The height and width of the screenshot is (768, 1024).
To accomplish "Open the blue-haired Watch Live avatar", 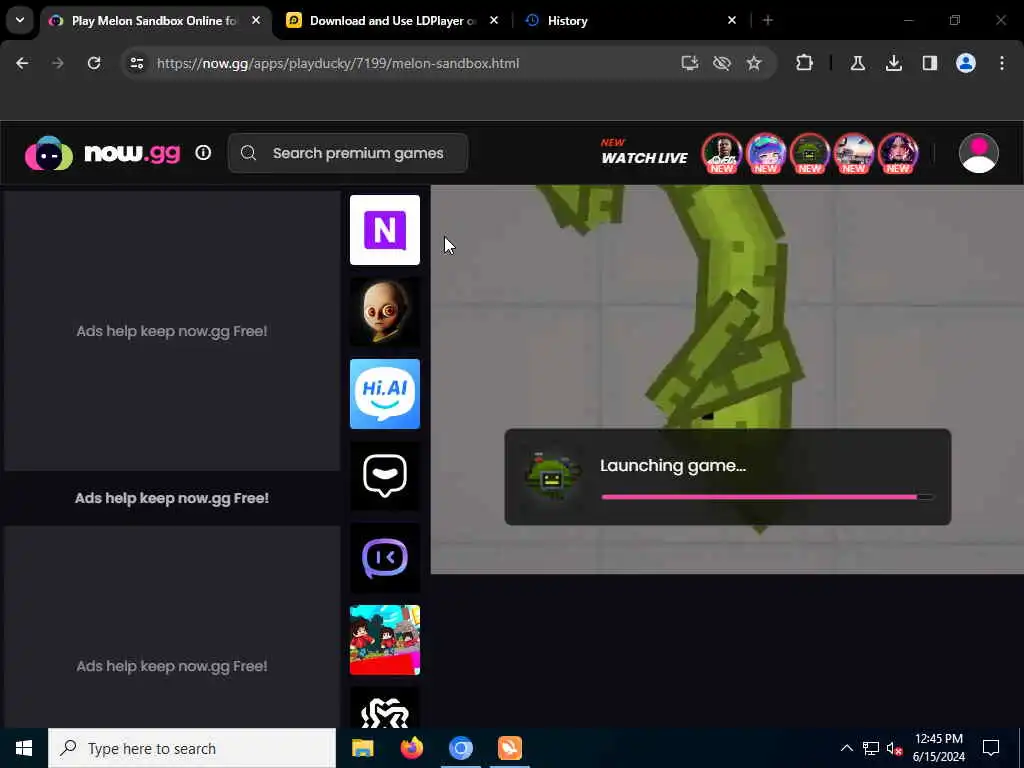I will 765,153.
